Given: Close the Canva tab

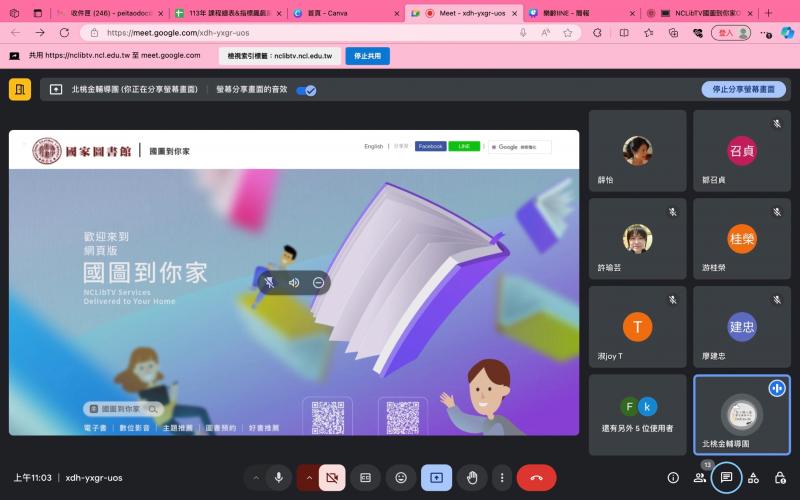Looking at the screenshot, I should (x=396, y=14).
